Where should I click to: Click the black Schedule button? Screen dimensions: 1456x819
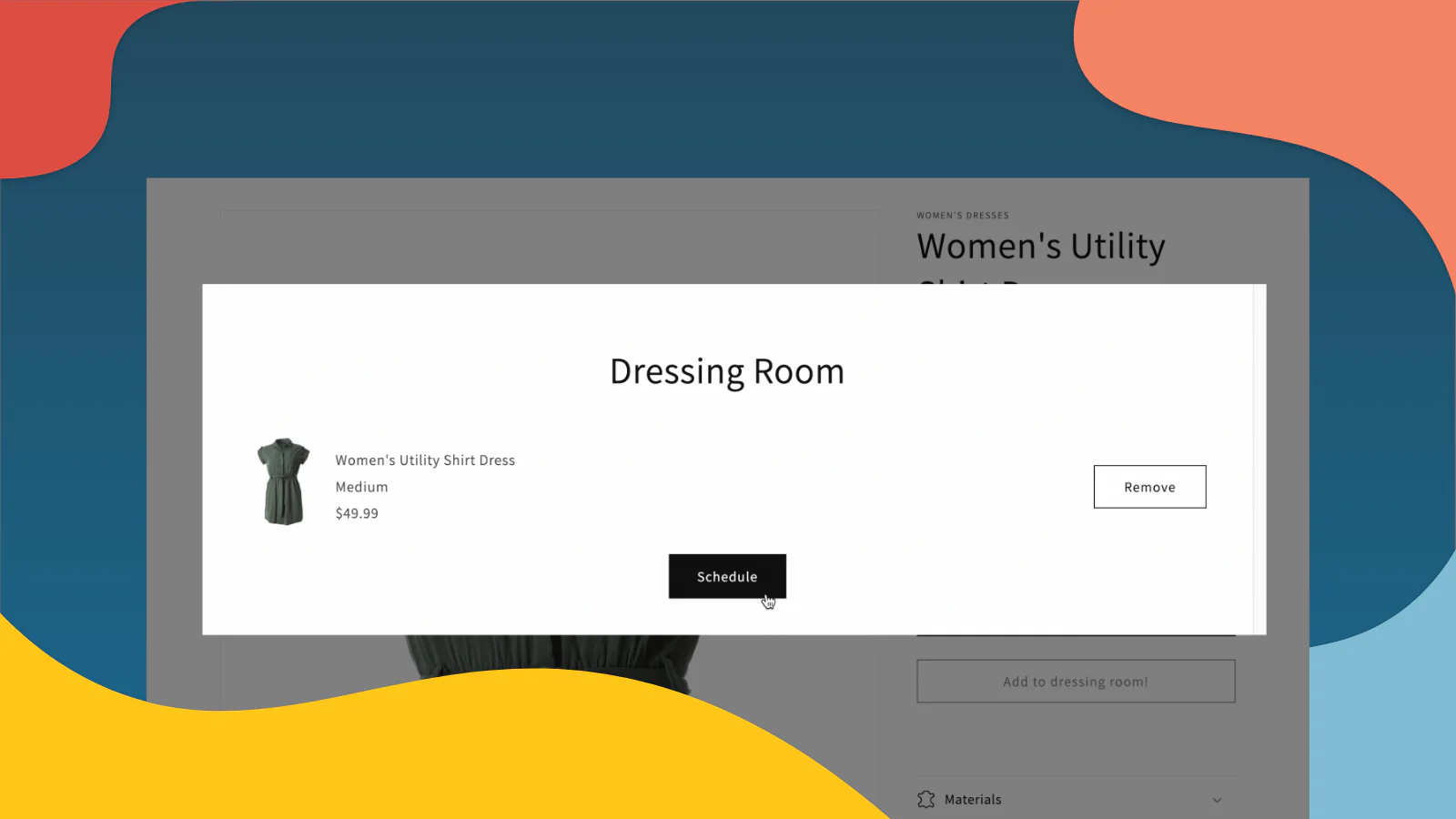(727, 576)
